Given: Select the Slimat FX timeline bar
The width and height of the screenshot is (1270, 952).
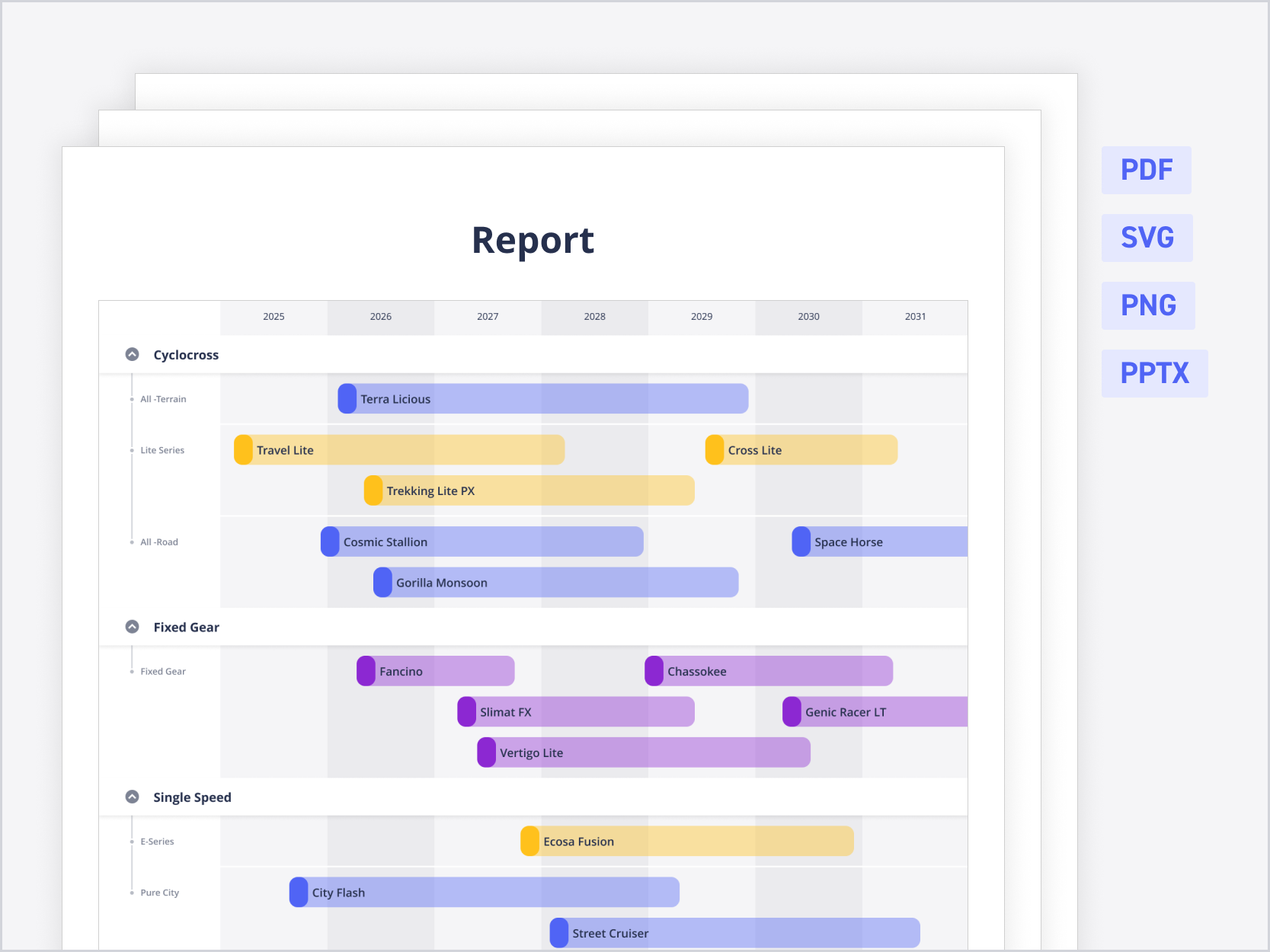Looking at the screenshot, I should (x=576, y=712).
